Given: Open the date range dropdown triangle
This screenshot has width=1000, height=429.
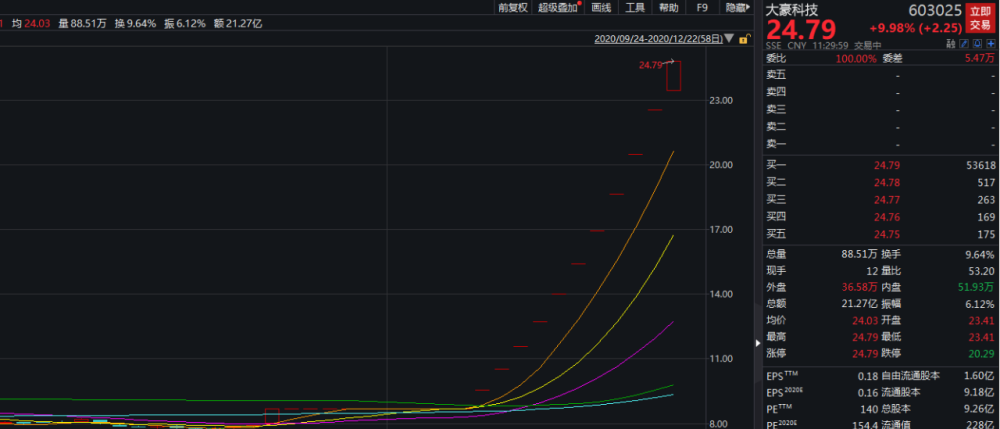Looking at the screenshot, I should (729, 40).
